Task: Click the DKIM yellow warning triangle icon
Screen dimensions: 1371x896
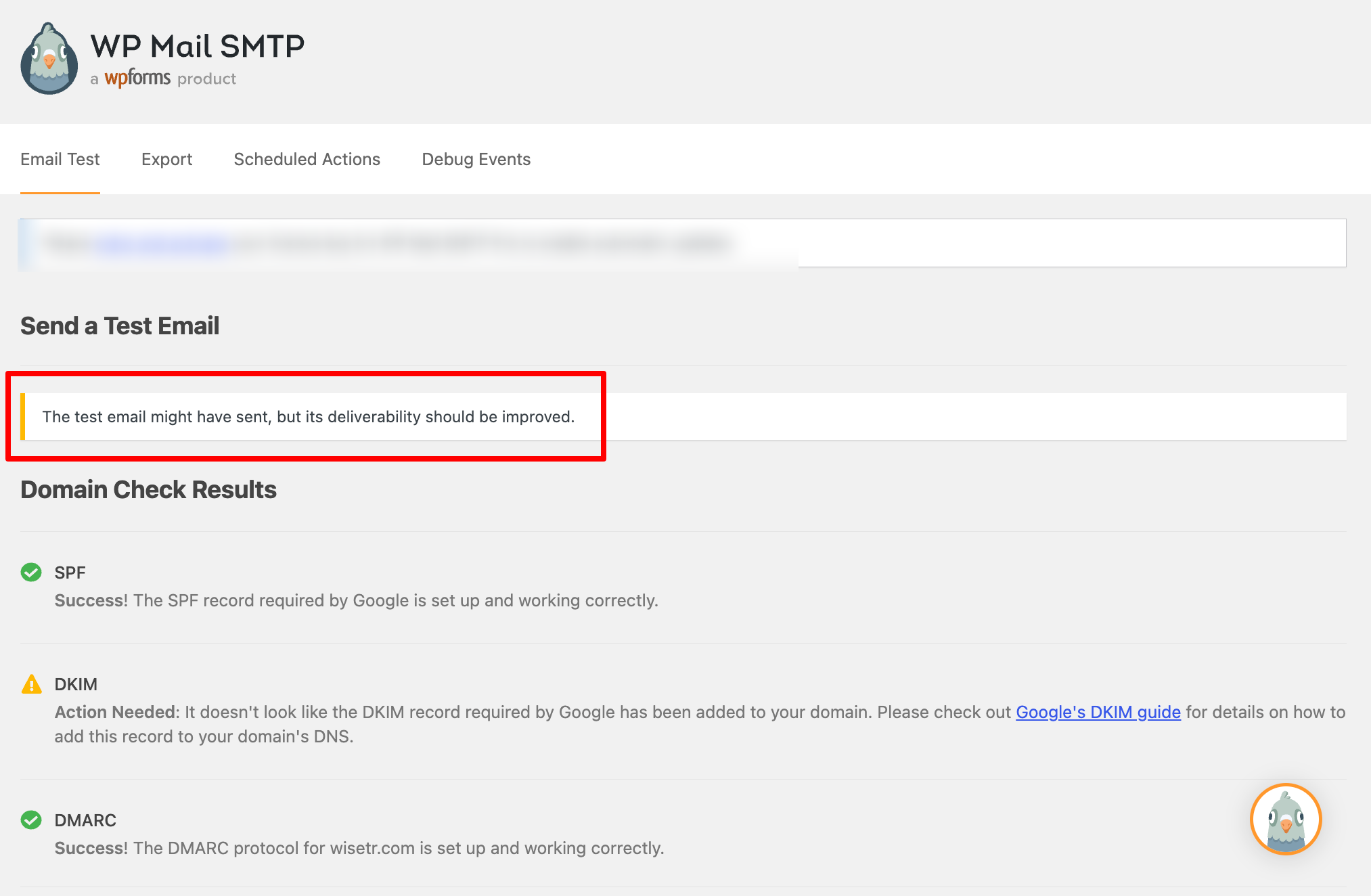Action: [x=31, y=684]
